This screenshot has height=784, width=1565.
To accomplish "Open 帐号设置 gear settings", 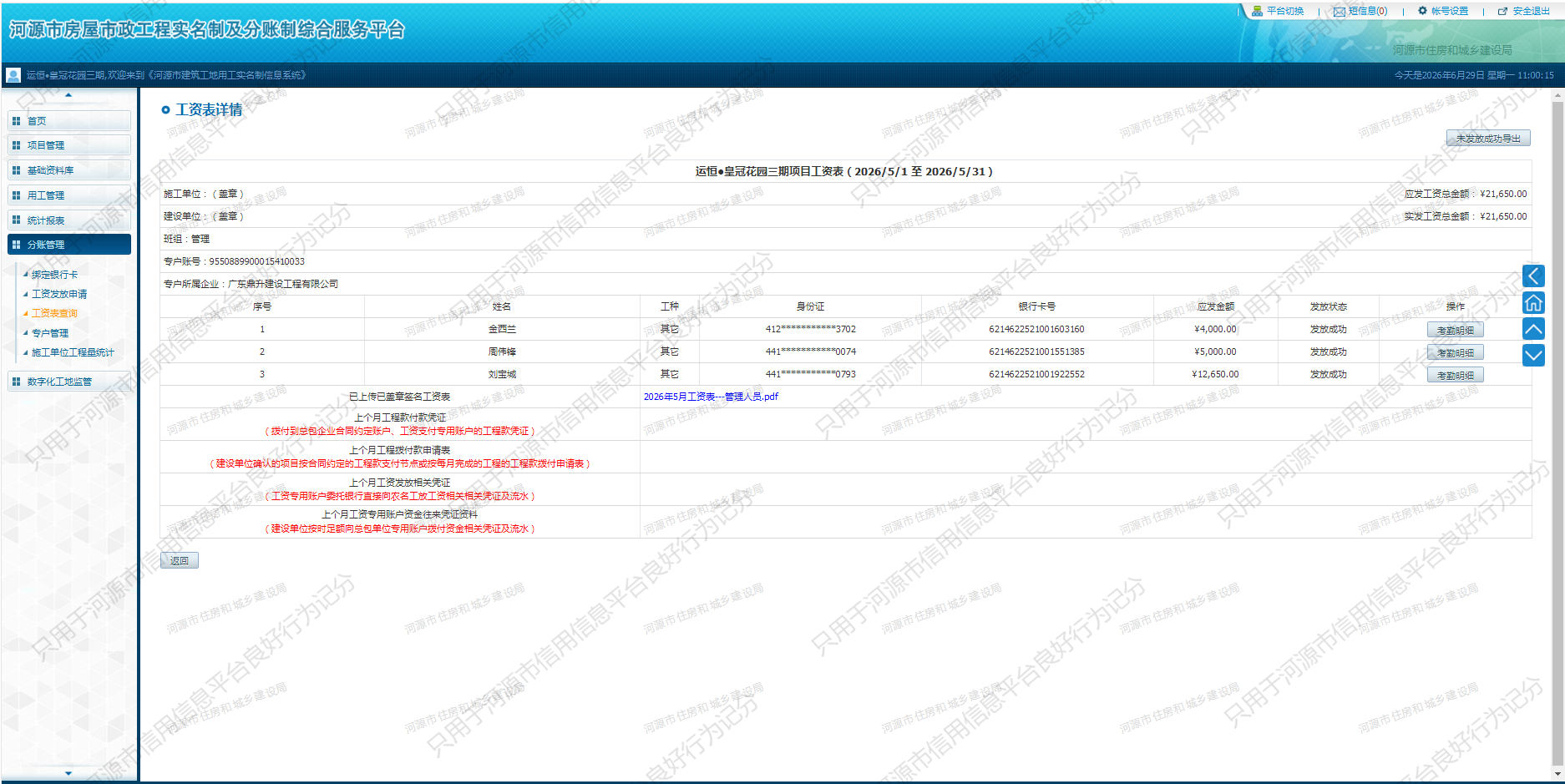I will (x=1443, y=11).
